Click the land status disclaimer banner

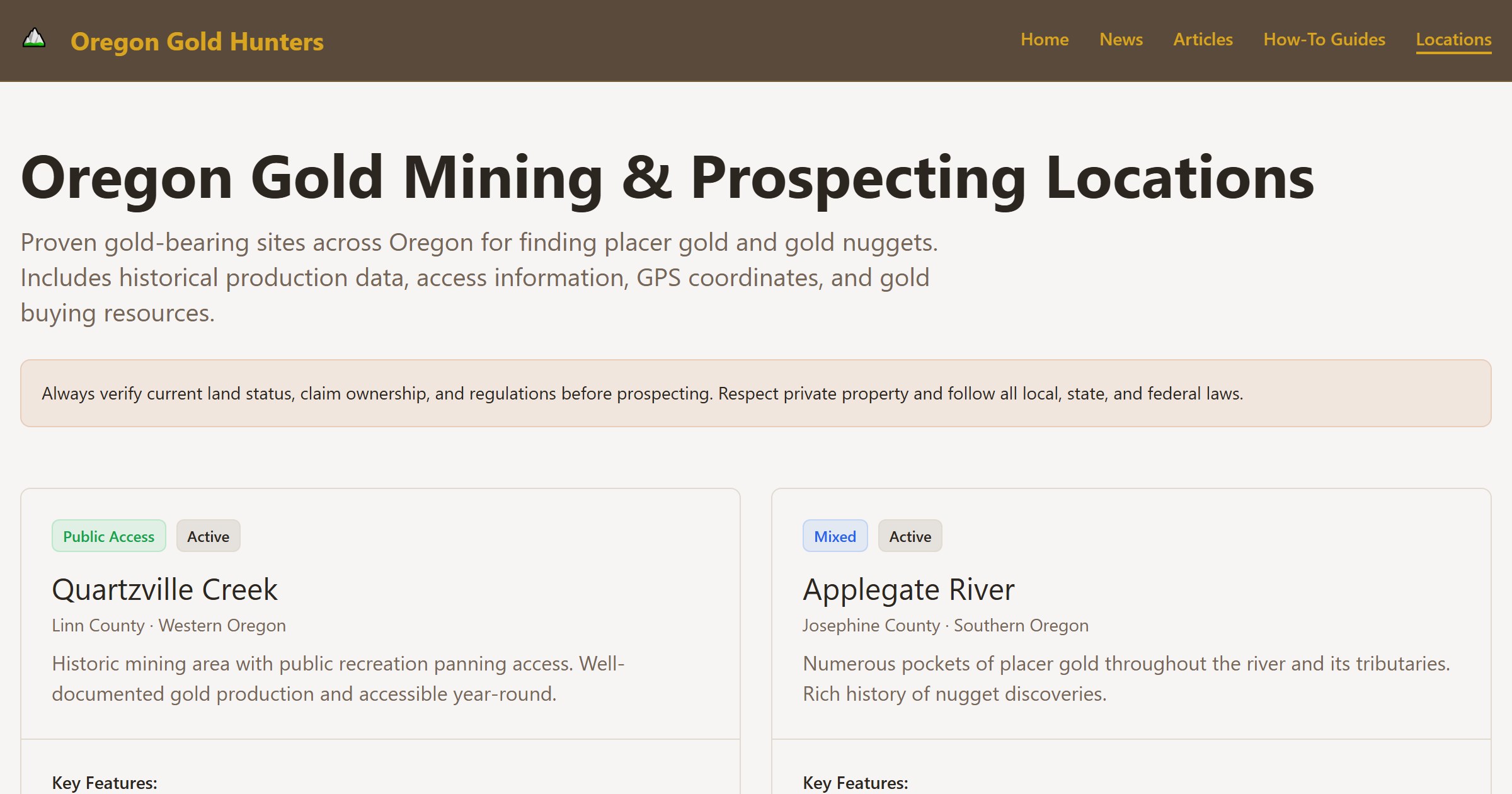(756, 393)
